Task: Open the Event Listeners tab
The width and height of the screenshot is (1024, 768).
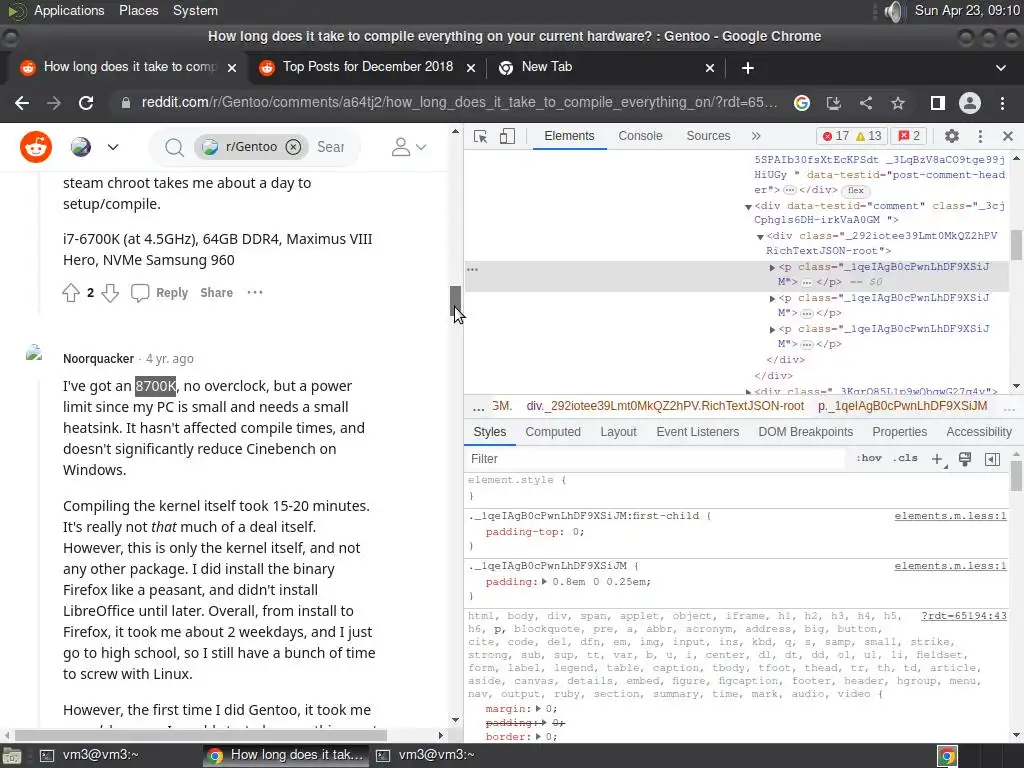Action: [x=697, y=432]
